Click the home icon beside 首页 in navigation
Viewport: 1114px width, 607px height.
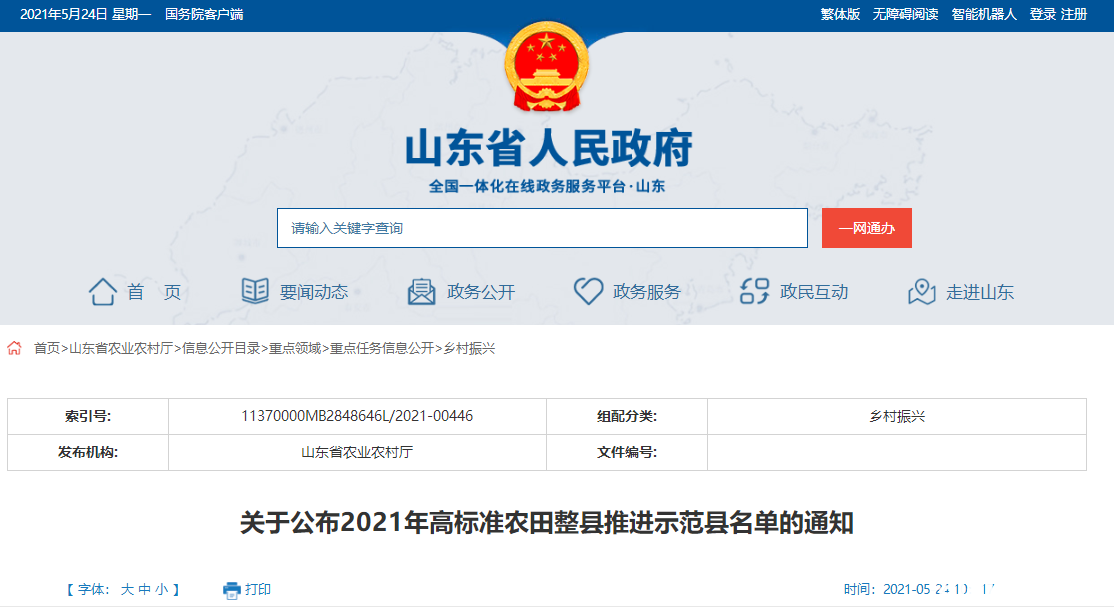click(x=102, y=291)
